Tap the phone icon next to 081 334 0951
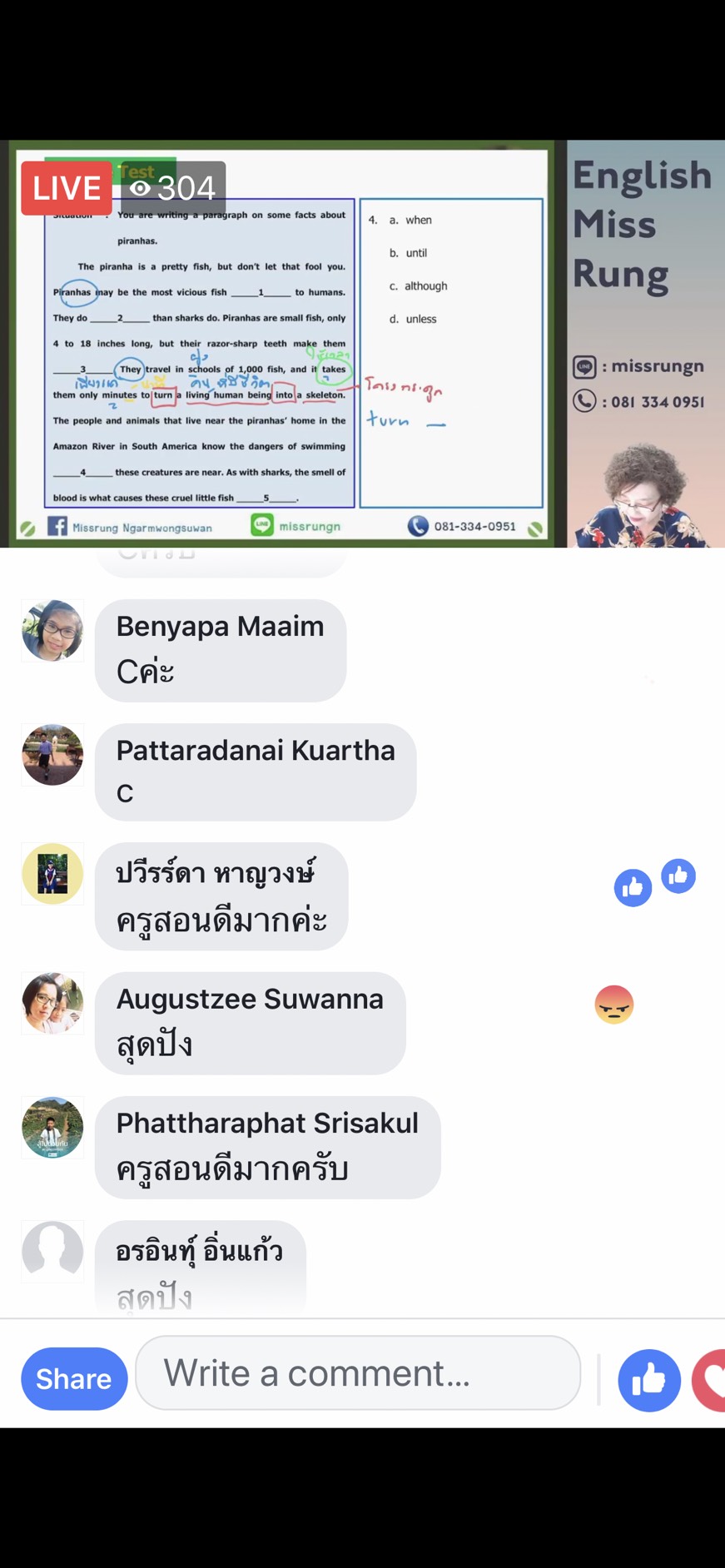 pos(584,400)
